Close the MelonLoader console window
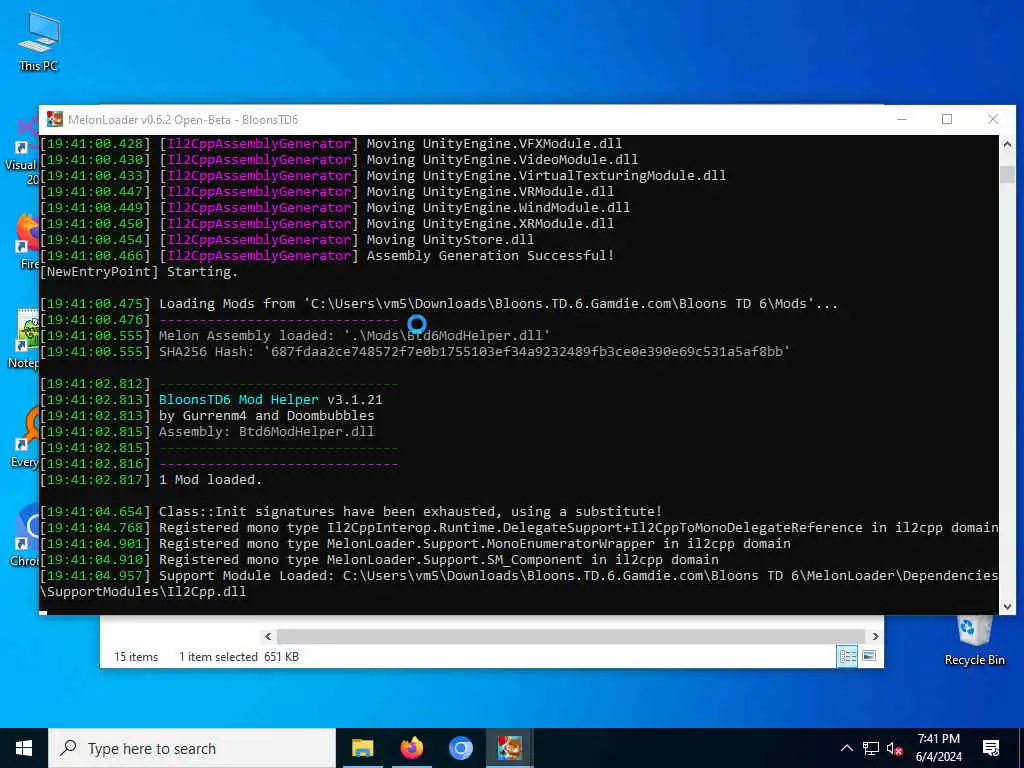Viewport: 1024px width, 768px height. pos(993,120)
